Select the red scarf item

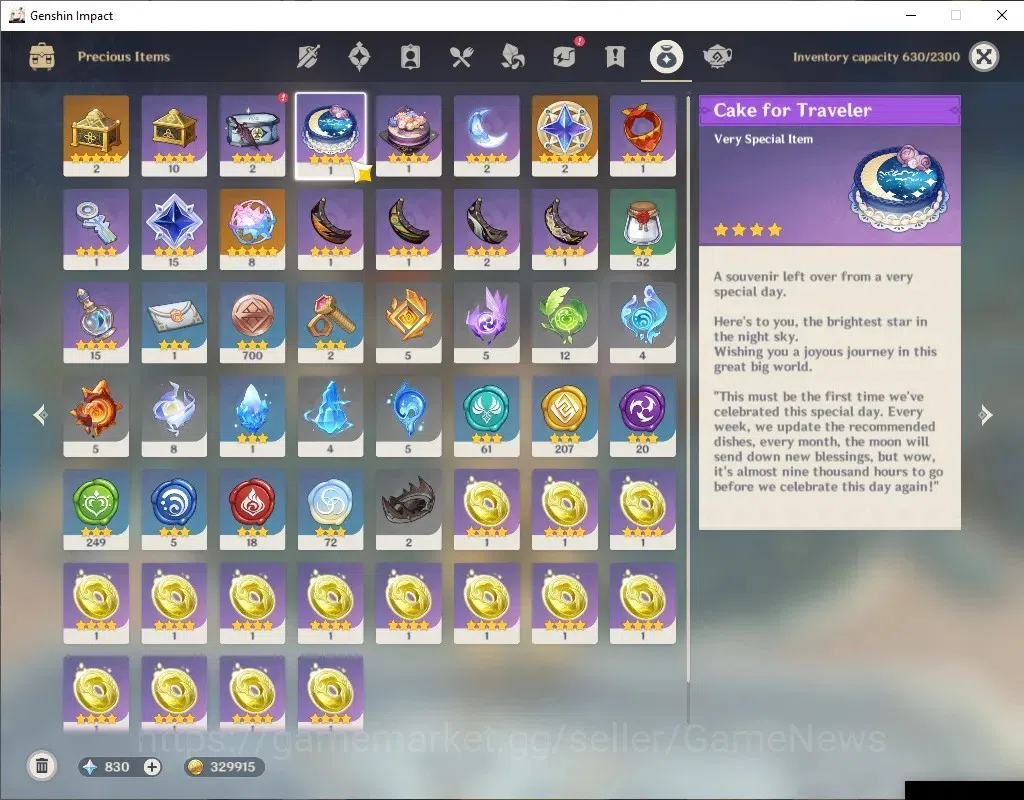tap(643, 136)
